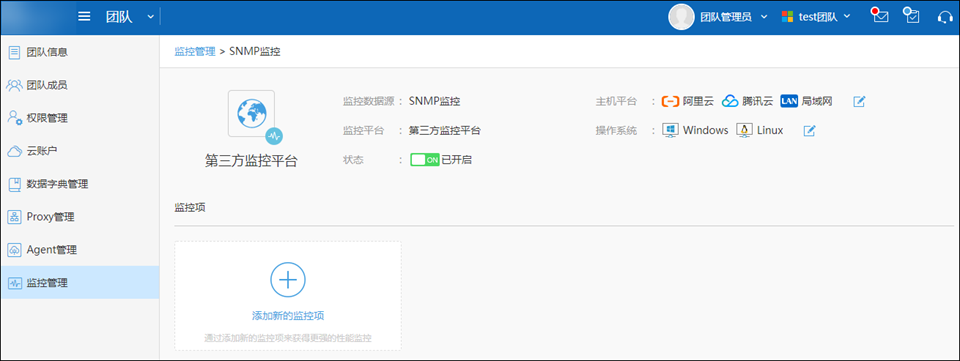Open 团队信息 in the sidebar
This screenshot has height=361, width=960.
80,52
